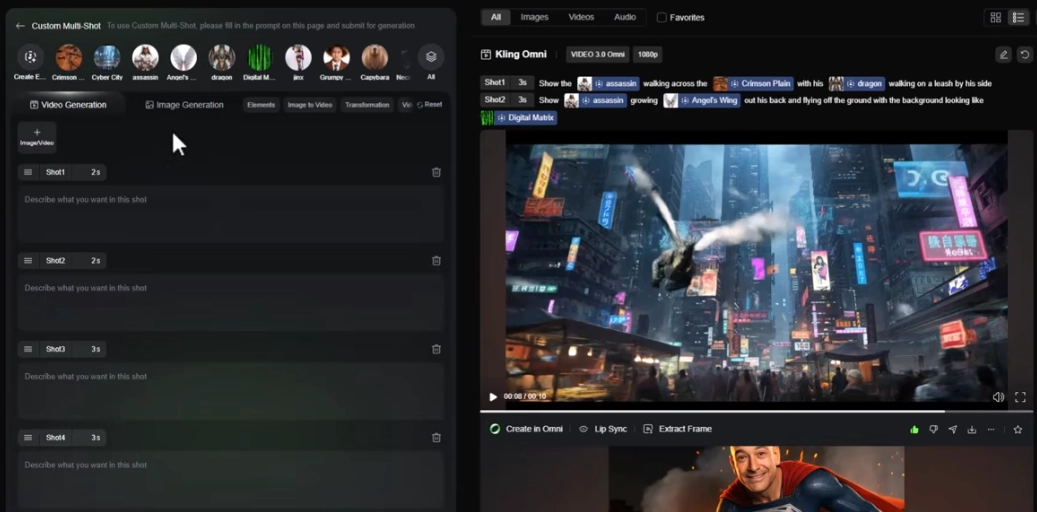
Task: Toggle the star favorite on the video
Action: pos(1018,429)
